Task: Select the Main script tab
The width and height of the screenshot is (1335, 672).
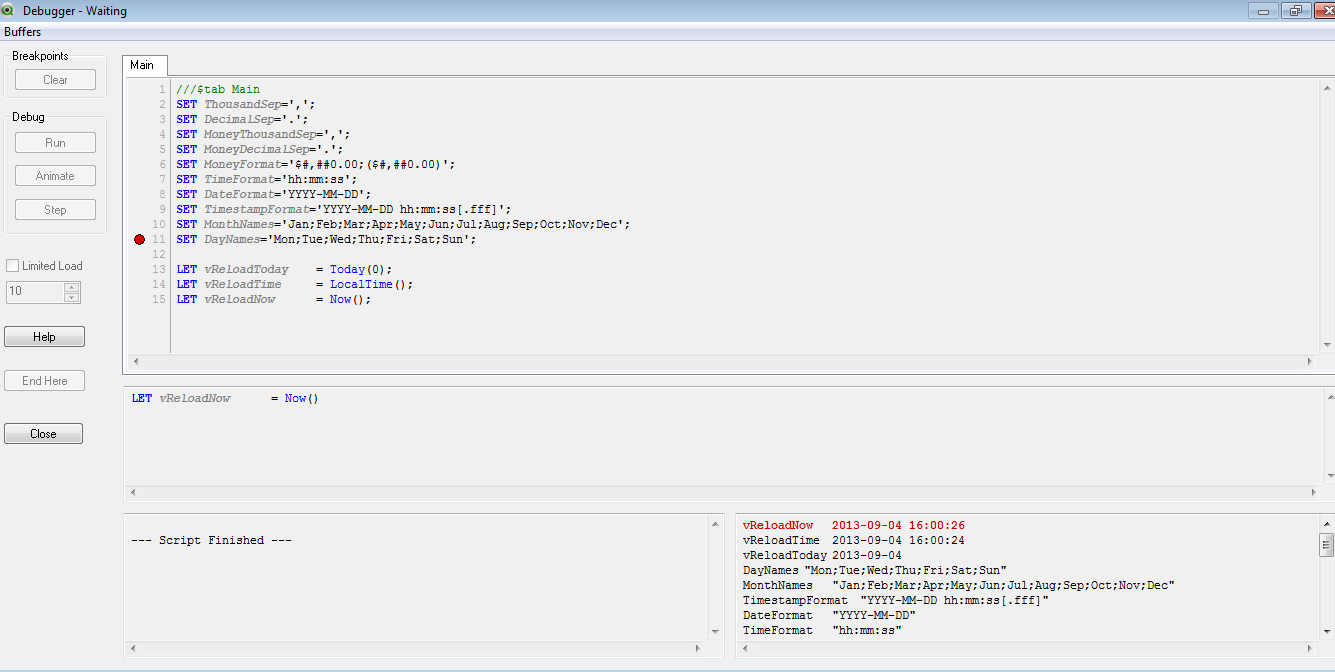Action: [x=144, y=64]
